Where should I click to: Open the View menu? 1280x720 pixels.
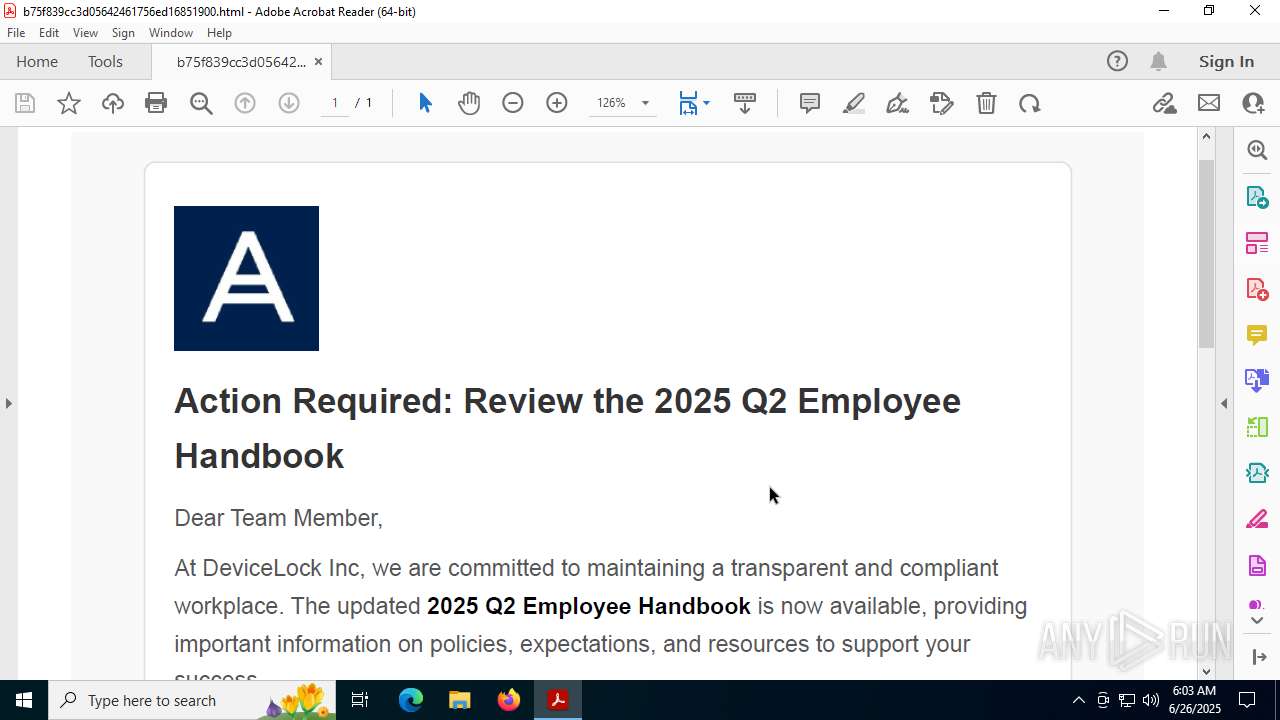(x=86, y=33)
